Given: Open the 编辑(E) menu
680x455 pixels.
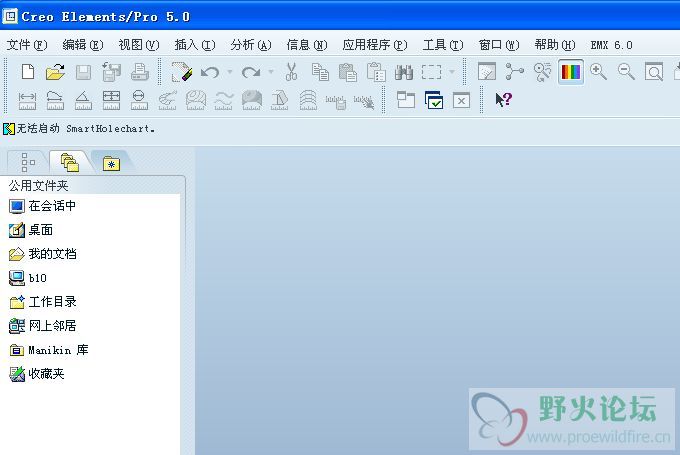Looking at the screenshot, I should coord(83,45).
